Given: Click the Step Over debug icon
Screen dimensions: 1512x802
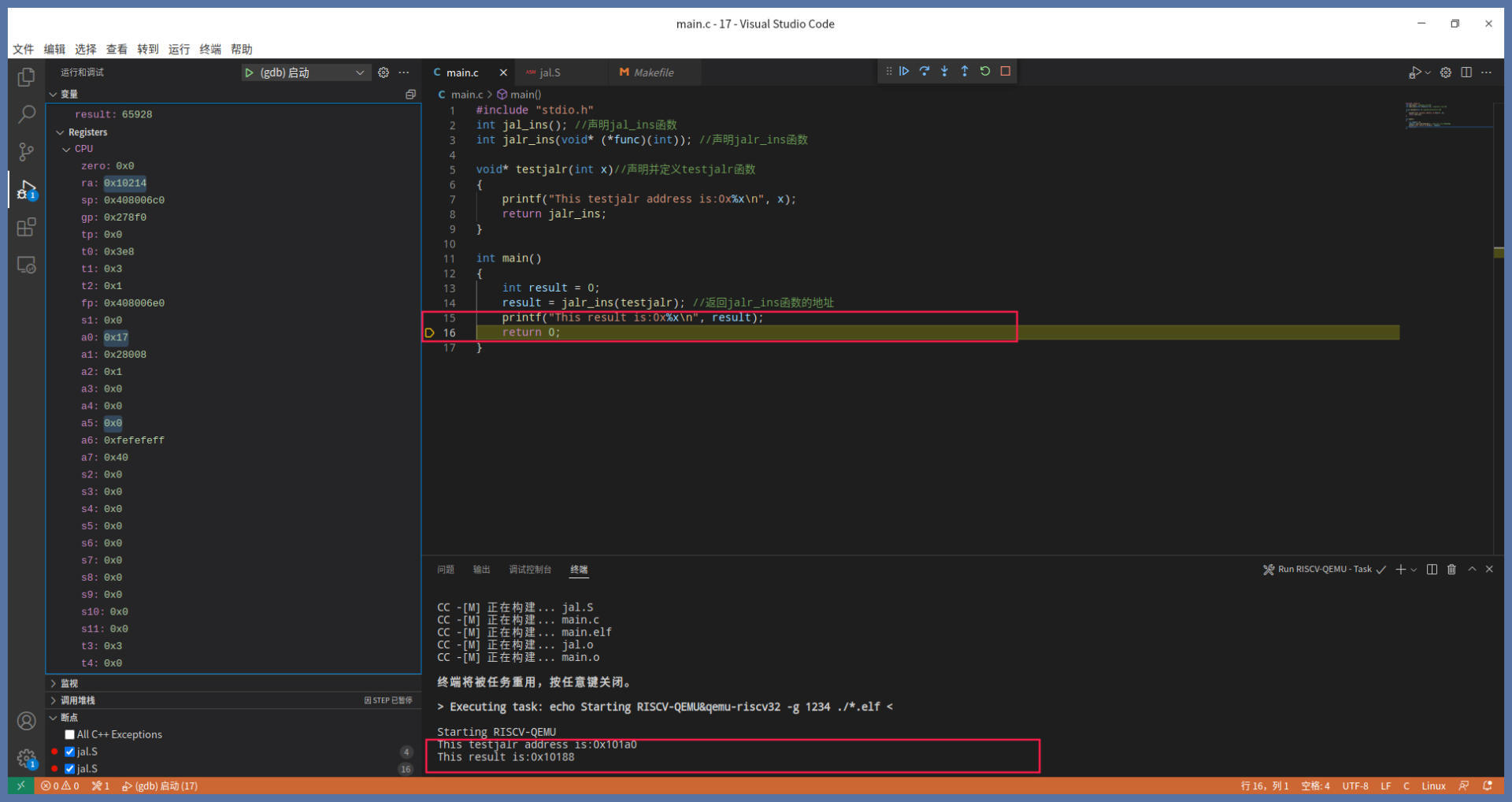Looking at the screenshot, I should tap(925, 72).
